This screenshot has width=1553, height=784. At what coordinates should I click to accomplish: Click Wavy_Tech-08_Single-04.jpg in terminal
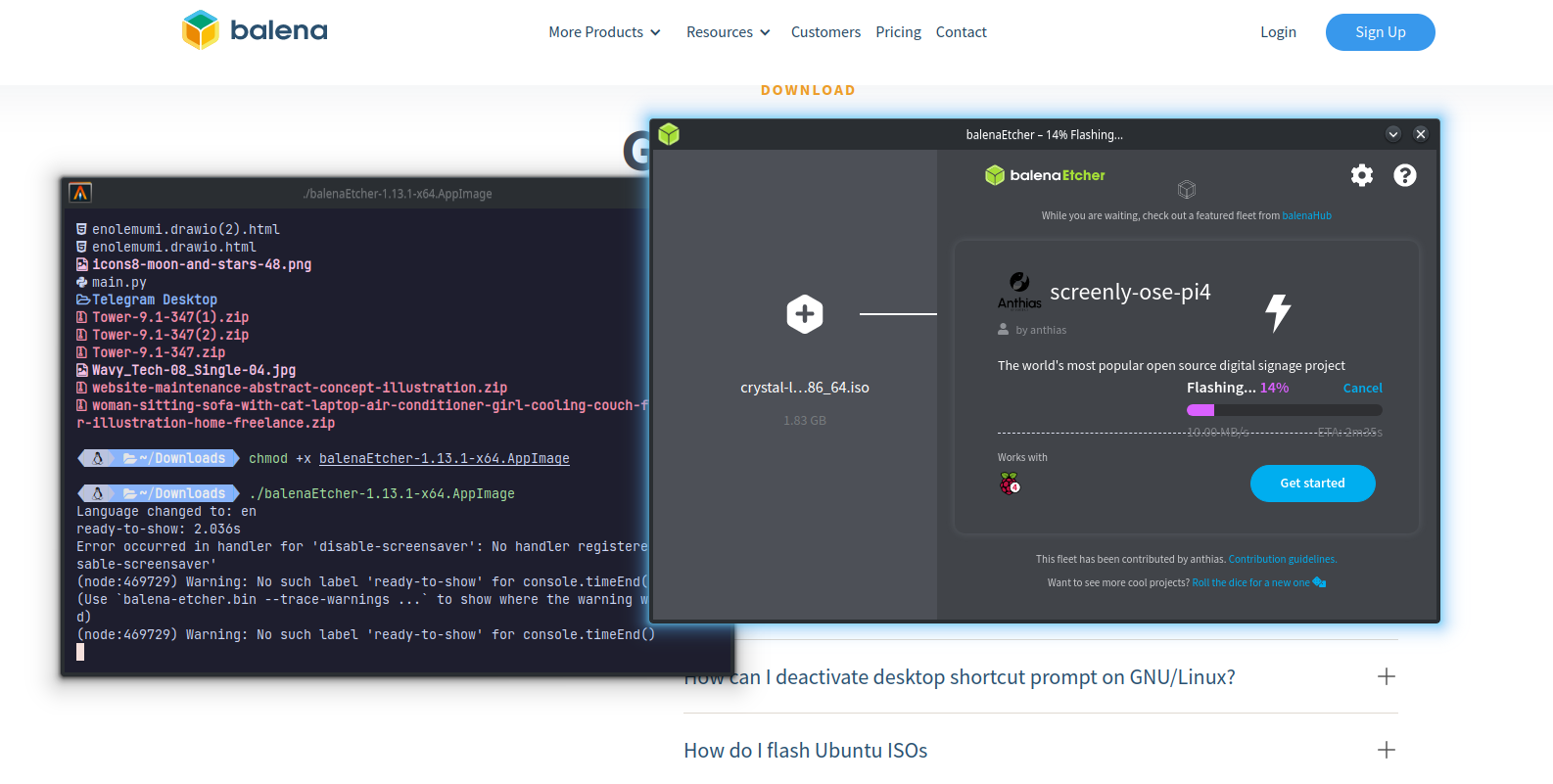tap(194, 371)
